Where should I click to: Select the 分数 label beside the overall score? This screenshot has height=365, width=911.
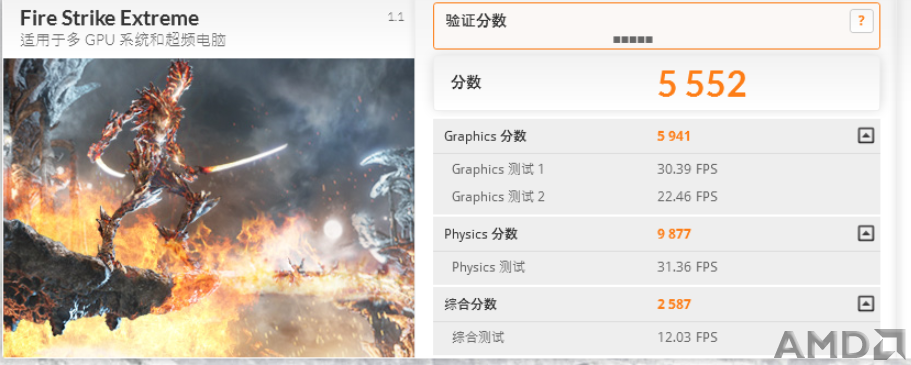[x=466, y=83]
